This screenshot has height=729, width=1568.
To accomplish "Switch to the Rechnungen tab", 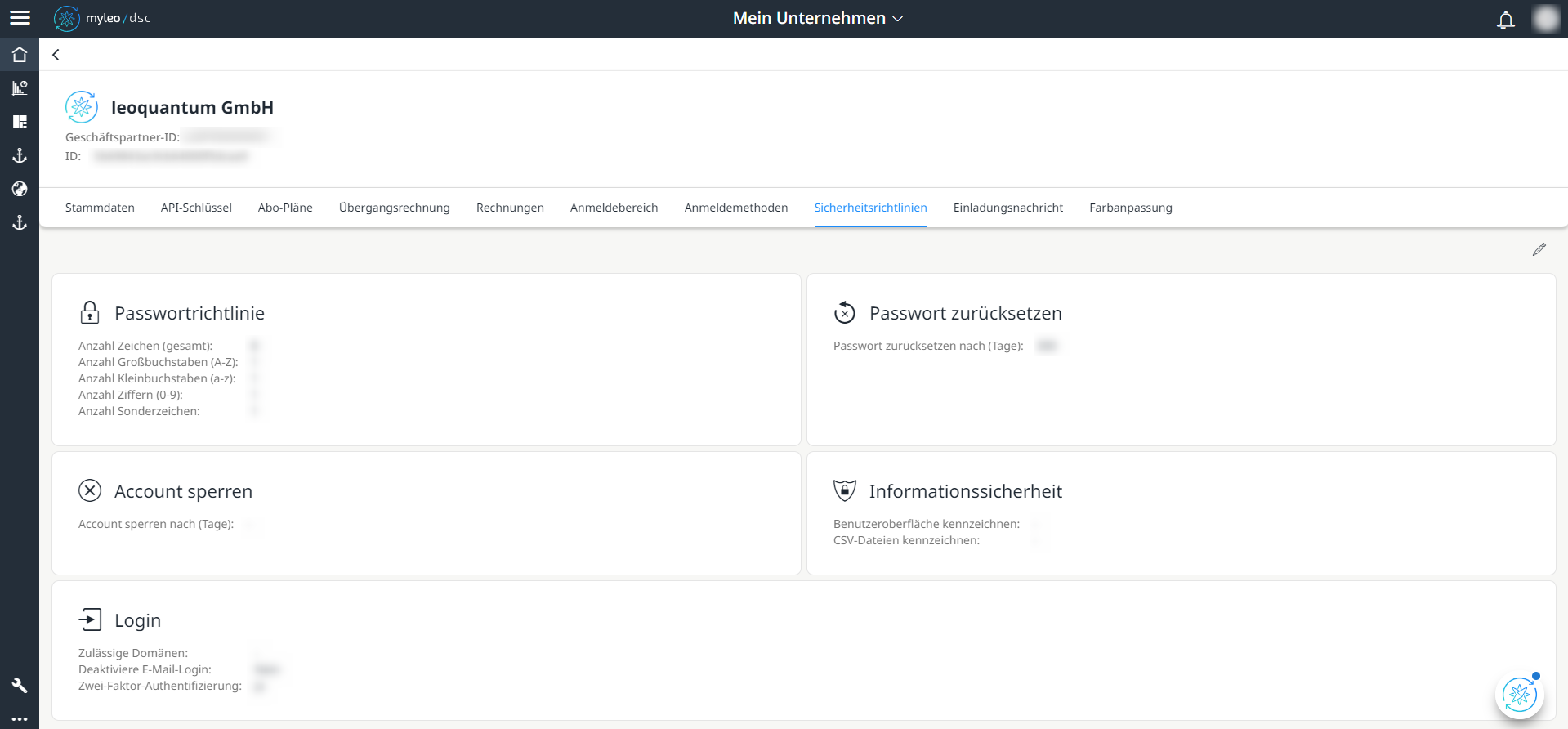I will [510, 208].
